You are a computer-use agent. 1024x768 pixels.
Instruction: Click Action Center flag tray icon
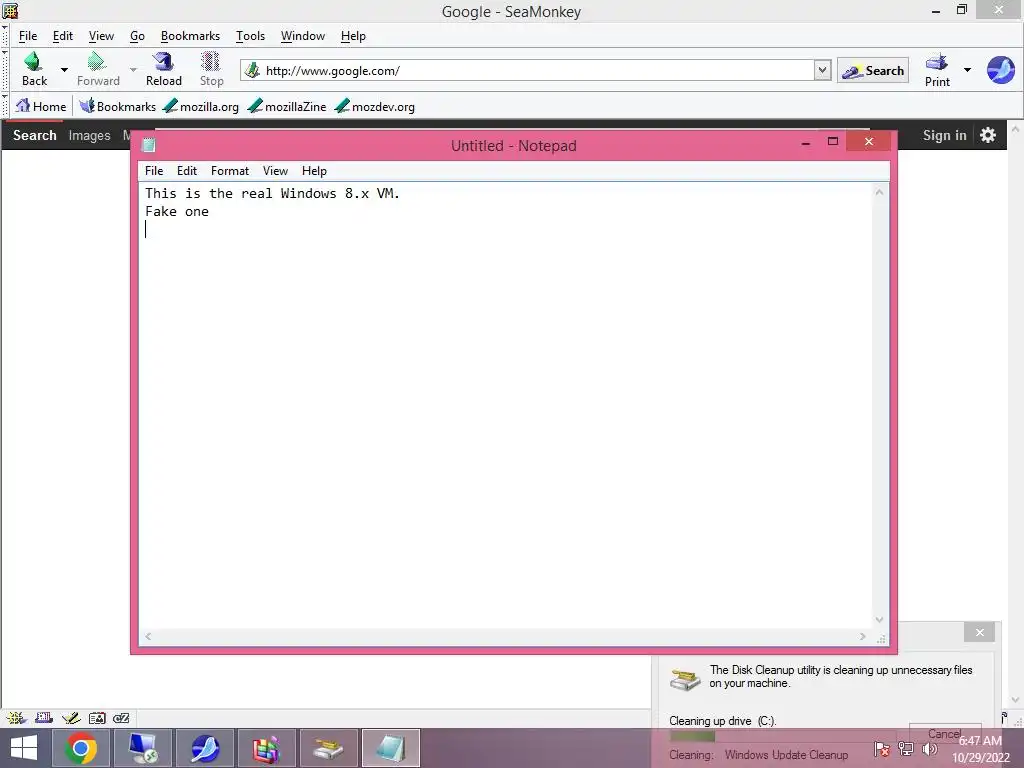point(881,749)
